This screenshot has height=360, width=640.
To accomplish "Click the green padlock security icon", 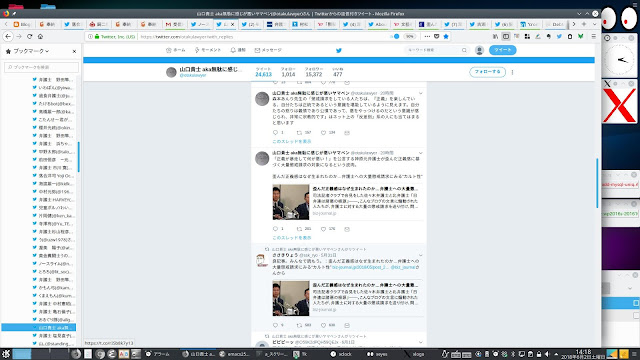I will coord(97,37).
